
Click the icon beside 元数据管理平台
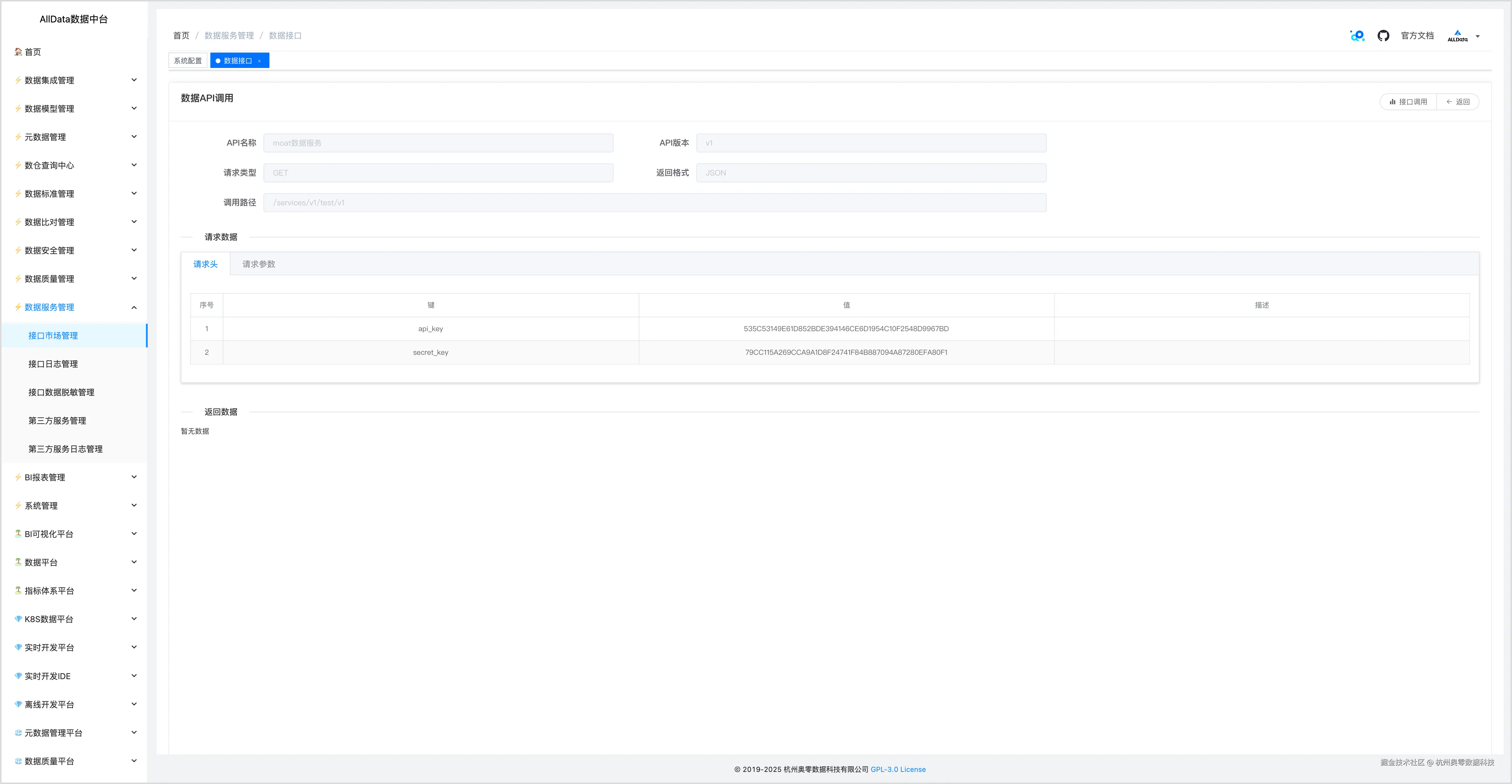click(x=18, y=733)
